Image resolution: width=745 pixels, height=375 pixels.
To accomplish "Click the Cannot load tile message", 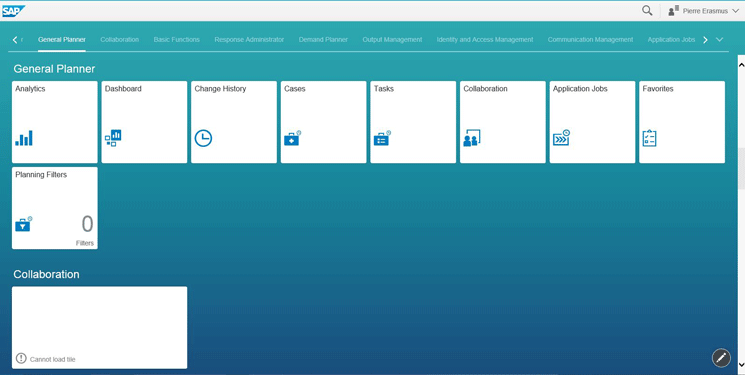I will pos(52,359).
